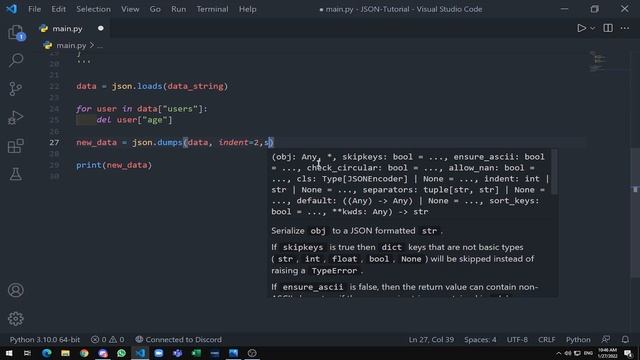Open the Explorer view in activity bar
Image resolution: width=640 pixels, height=360 pixels.
click(16, 32)
